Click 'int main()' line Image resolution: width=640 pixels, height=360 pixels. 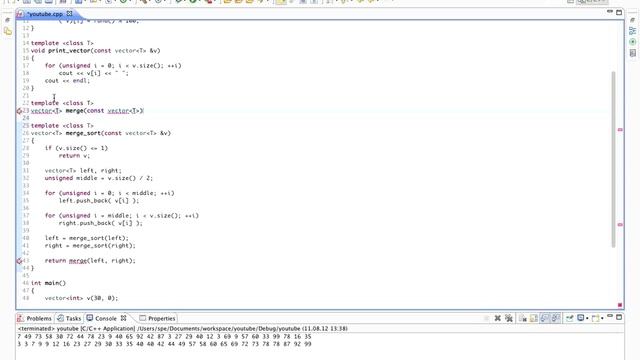click(48, 283)
